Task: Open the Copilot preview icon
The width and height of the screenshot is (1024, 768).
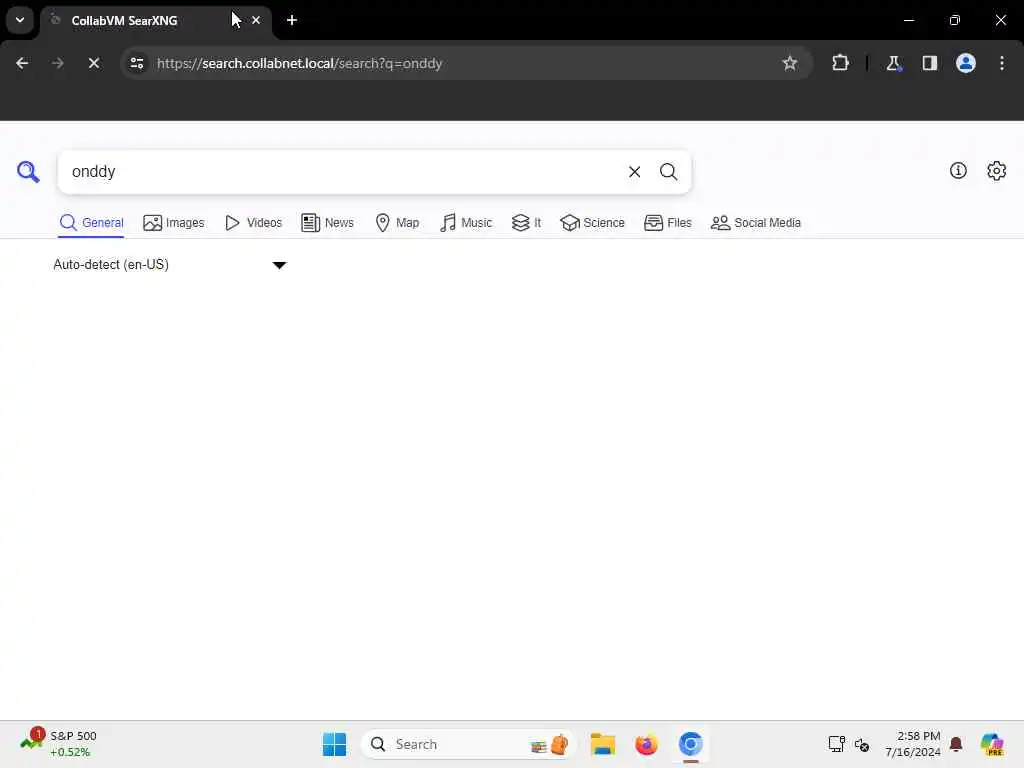Action: [x=992, y=744]
